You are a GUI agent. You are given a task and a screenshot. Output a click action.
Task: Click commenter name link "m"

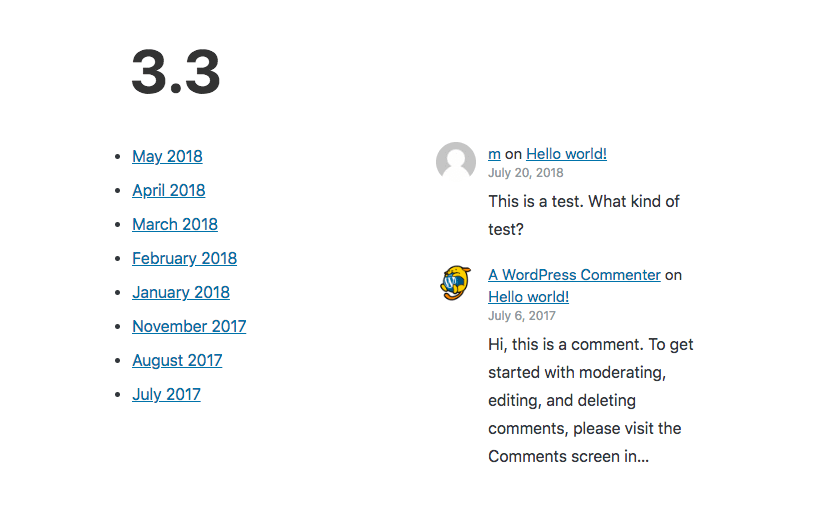(494, 154)
